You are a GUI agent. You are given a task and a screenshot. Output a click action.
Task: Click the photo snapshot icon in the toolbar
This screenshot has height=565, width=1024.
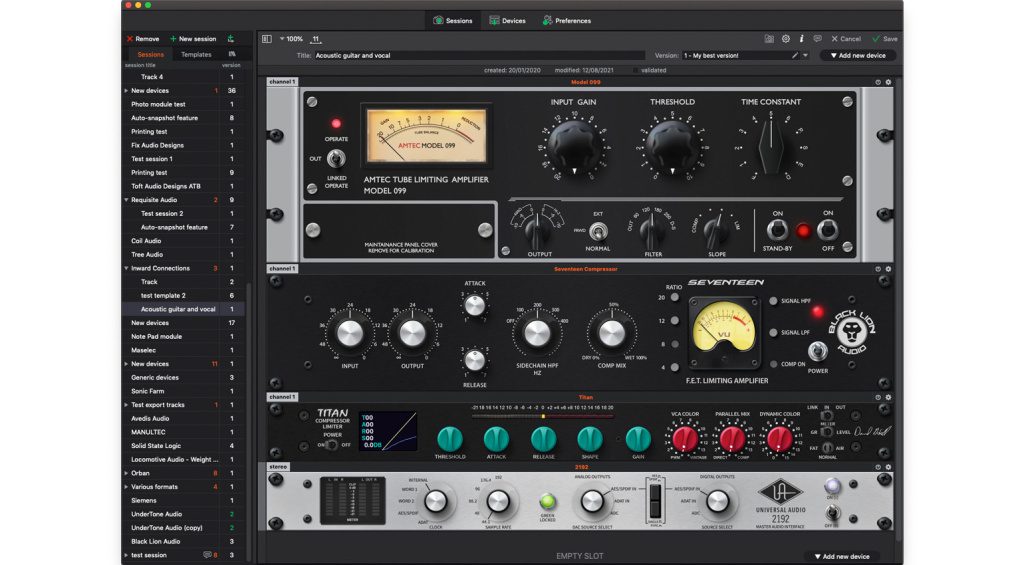[769, 39]
